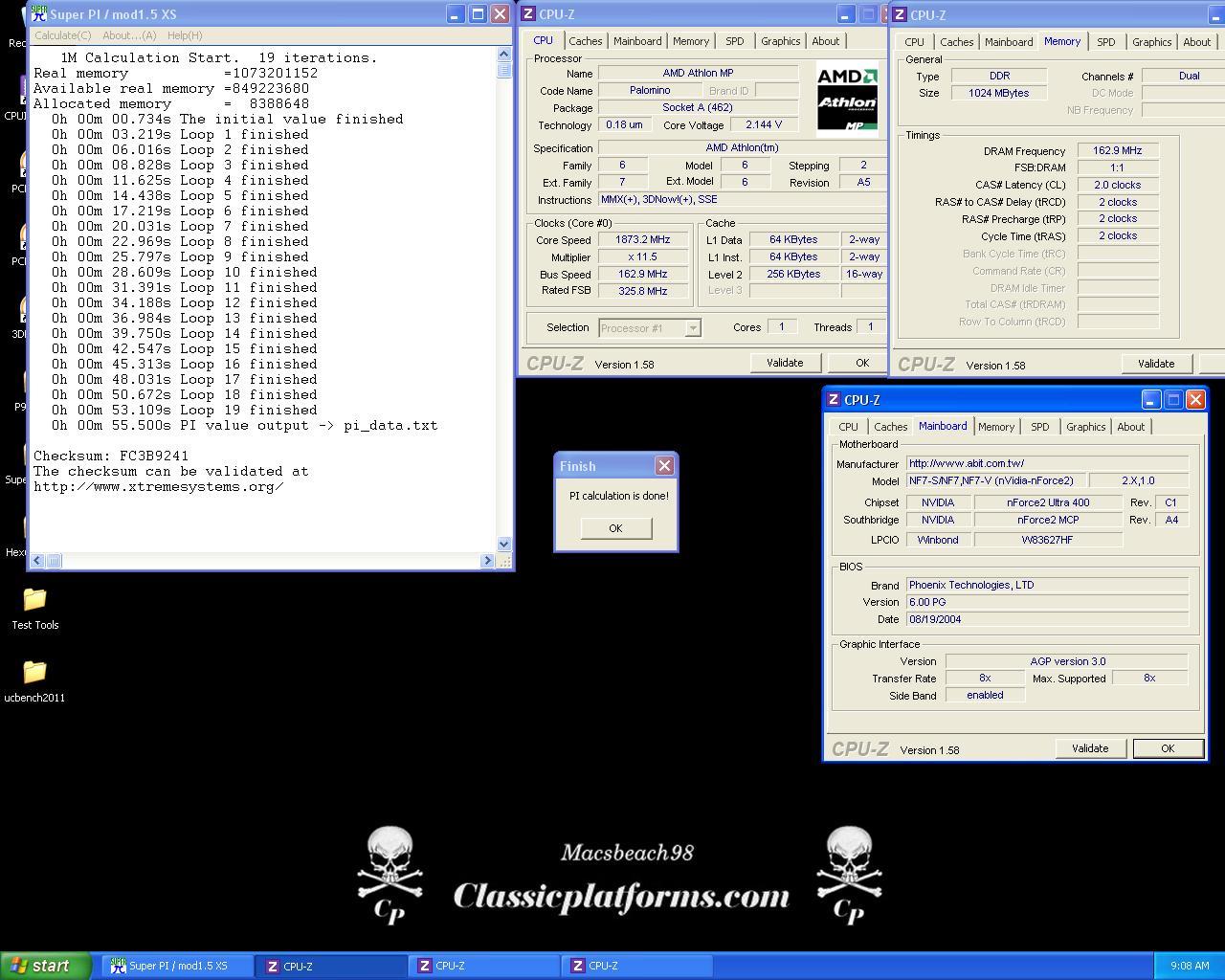The height and width of the screenshot is (980, 1225).
Task: Click Validate in the CPU tab window
Action: [x=785, y=363]
